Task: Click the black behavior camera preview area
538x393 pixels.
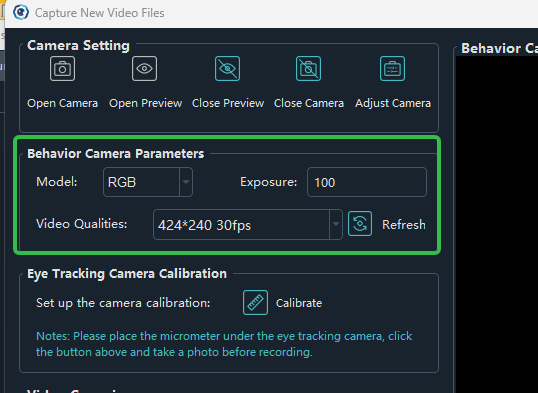Action: [497, 224]
